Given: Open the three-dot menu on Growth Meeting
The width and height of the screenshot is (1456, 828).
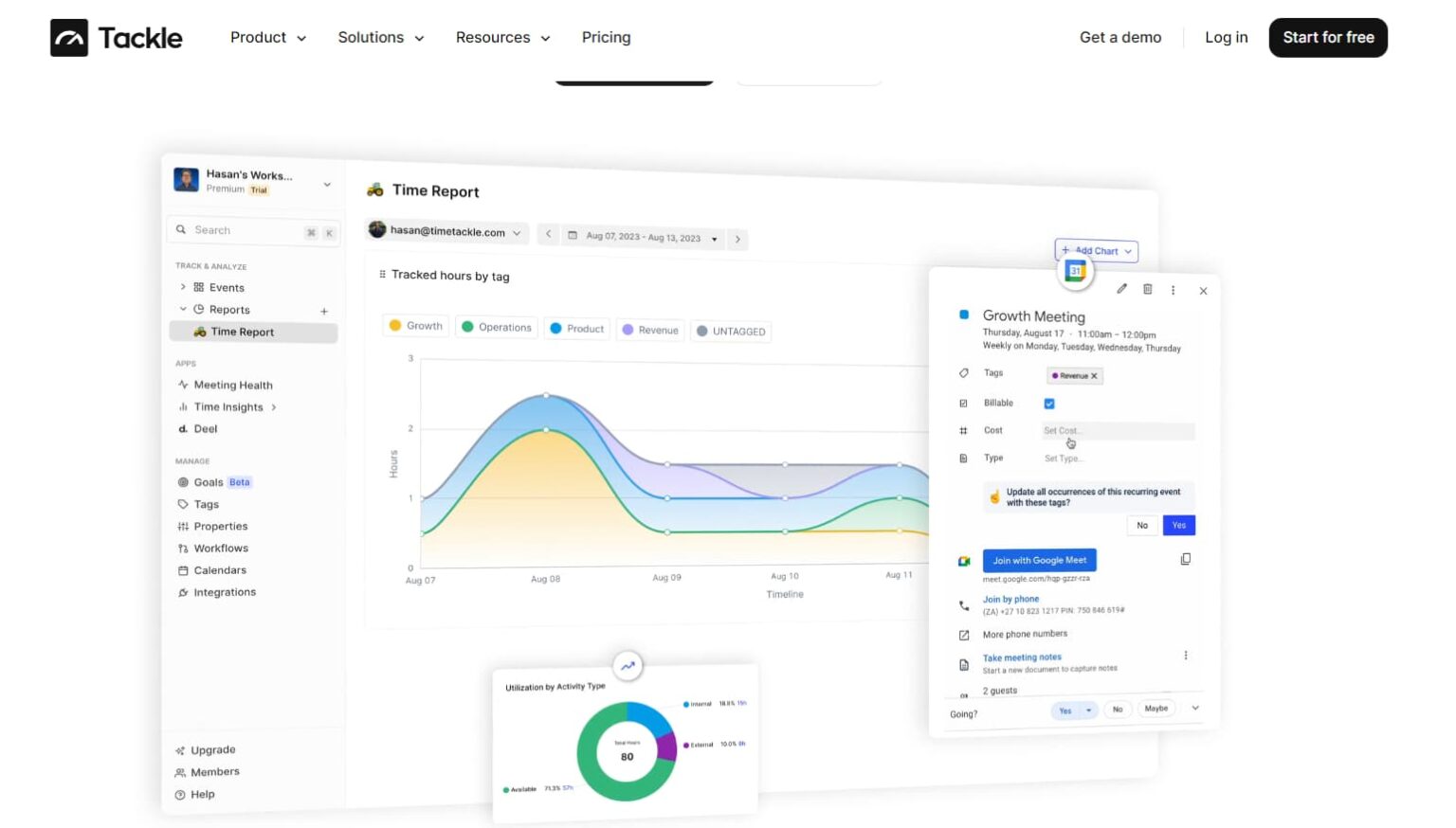Looking at the screenshot, I should (x=1173, y=290).
